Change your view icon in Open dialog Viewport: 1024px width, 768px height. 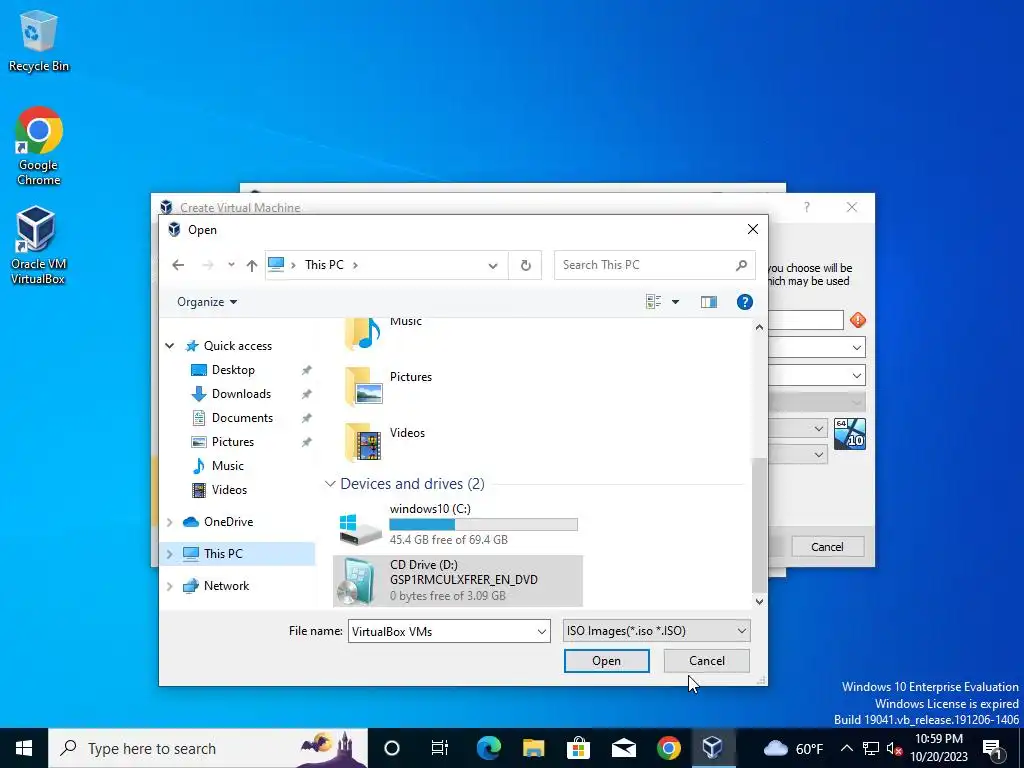[653, 302]
